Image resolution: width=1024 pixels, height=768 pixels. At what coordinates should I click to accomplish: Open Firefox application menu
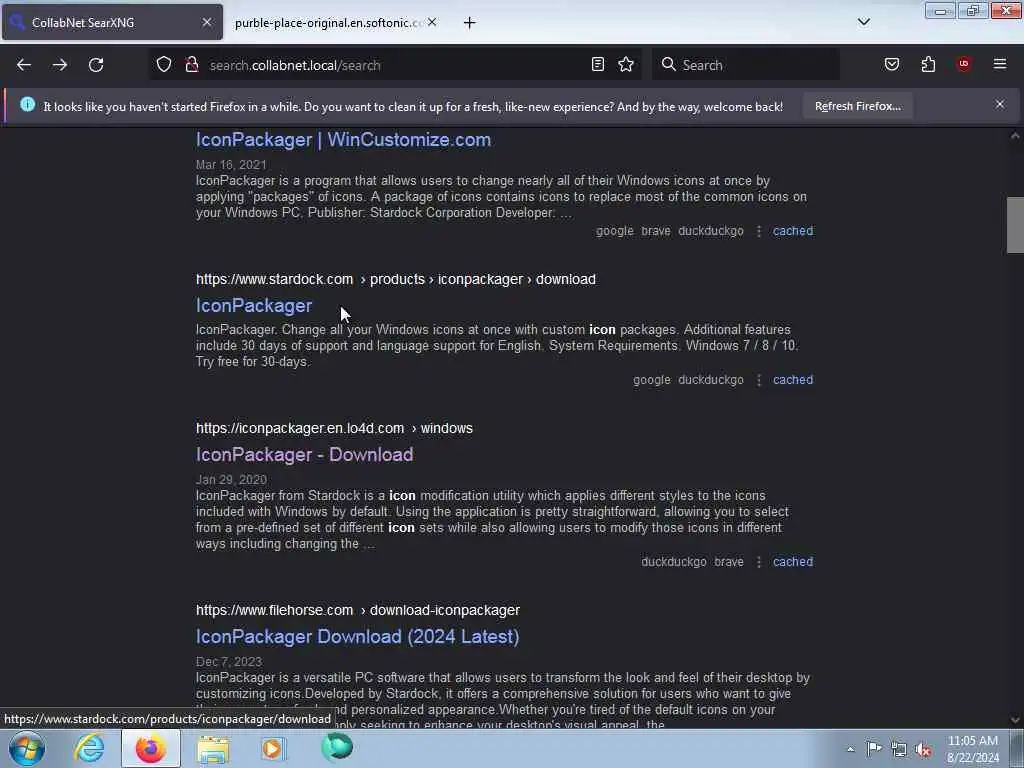point(1000,64)
